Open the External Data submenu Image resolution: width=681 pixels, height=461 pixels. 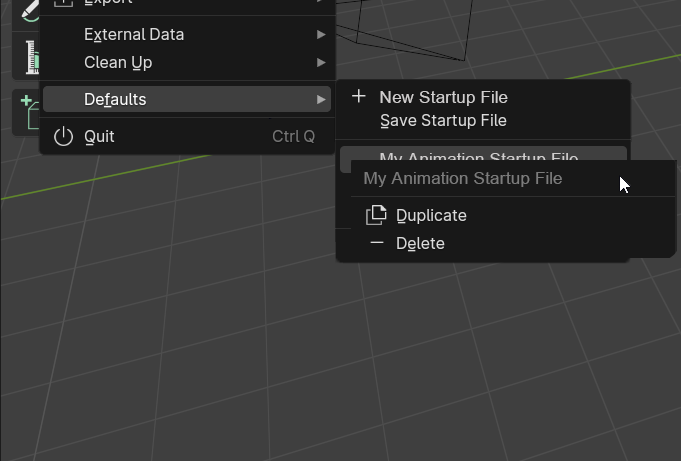tap(187, 34)
